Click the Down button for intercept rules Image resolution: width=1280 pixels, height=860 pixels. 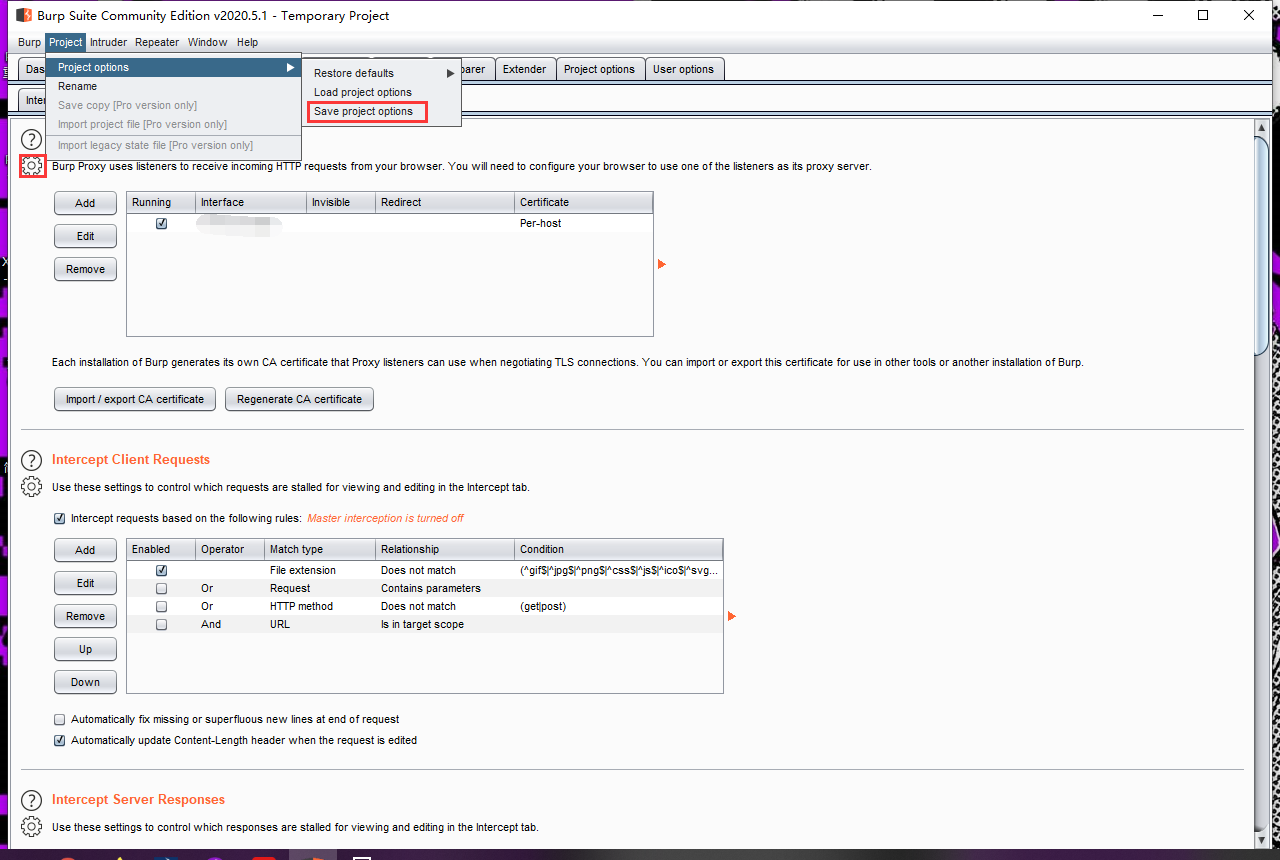pyautogui.click(x=85, y=682)
